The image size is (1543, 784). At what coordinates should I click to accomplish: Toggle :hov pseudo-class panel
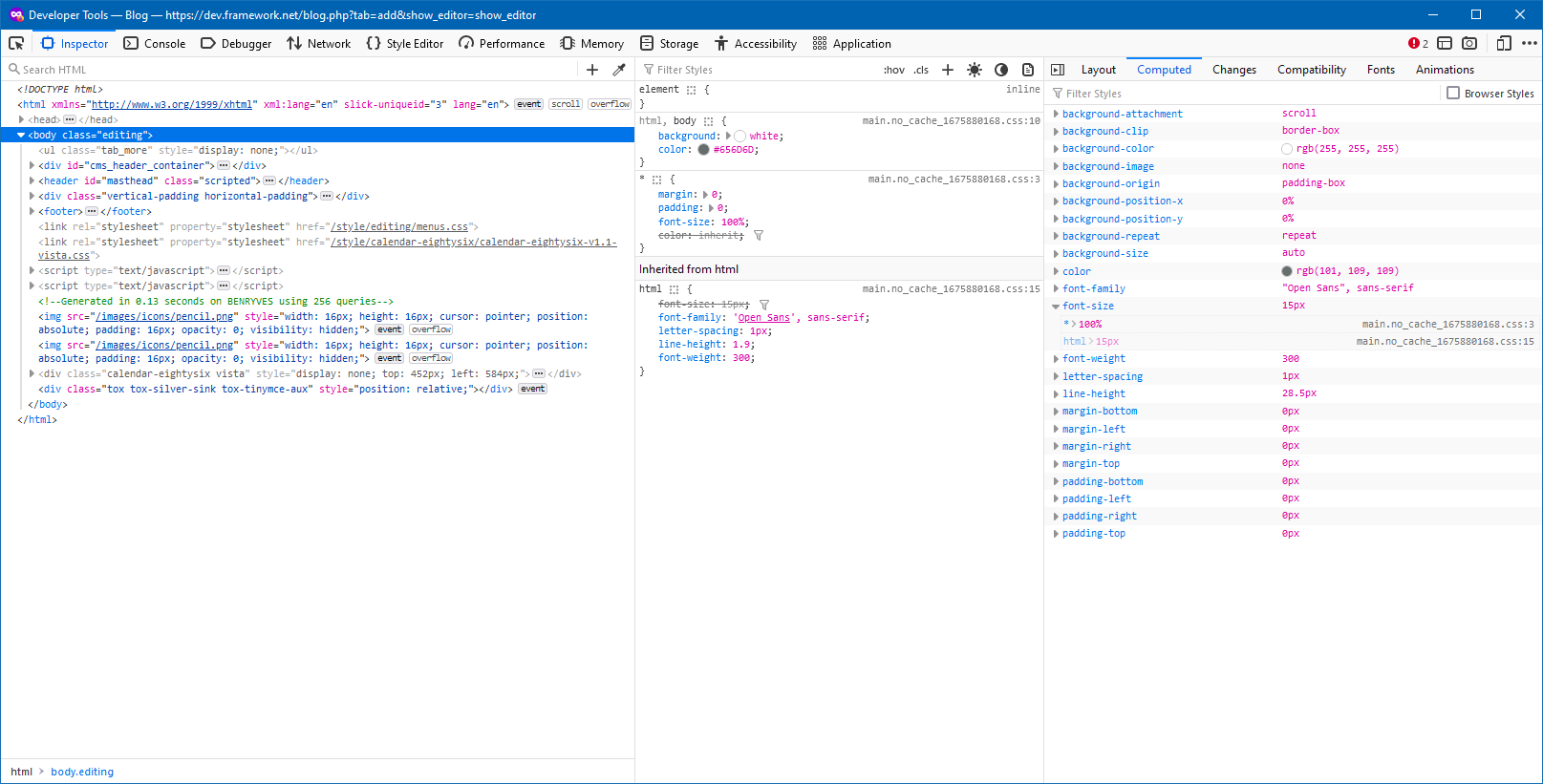tap(894, 70)
